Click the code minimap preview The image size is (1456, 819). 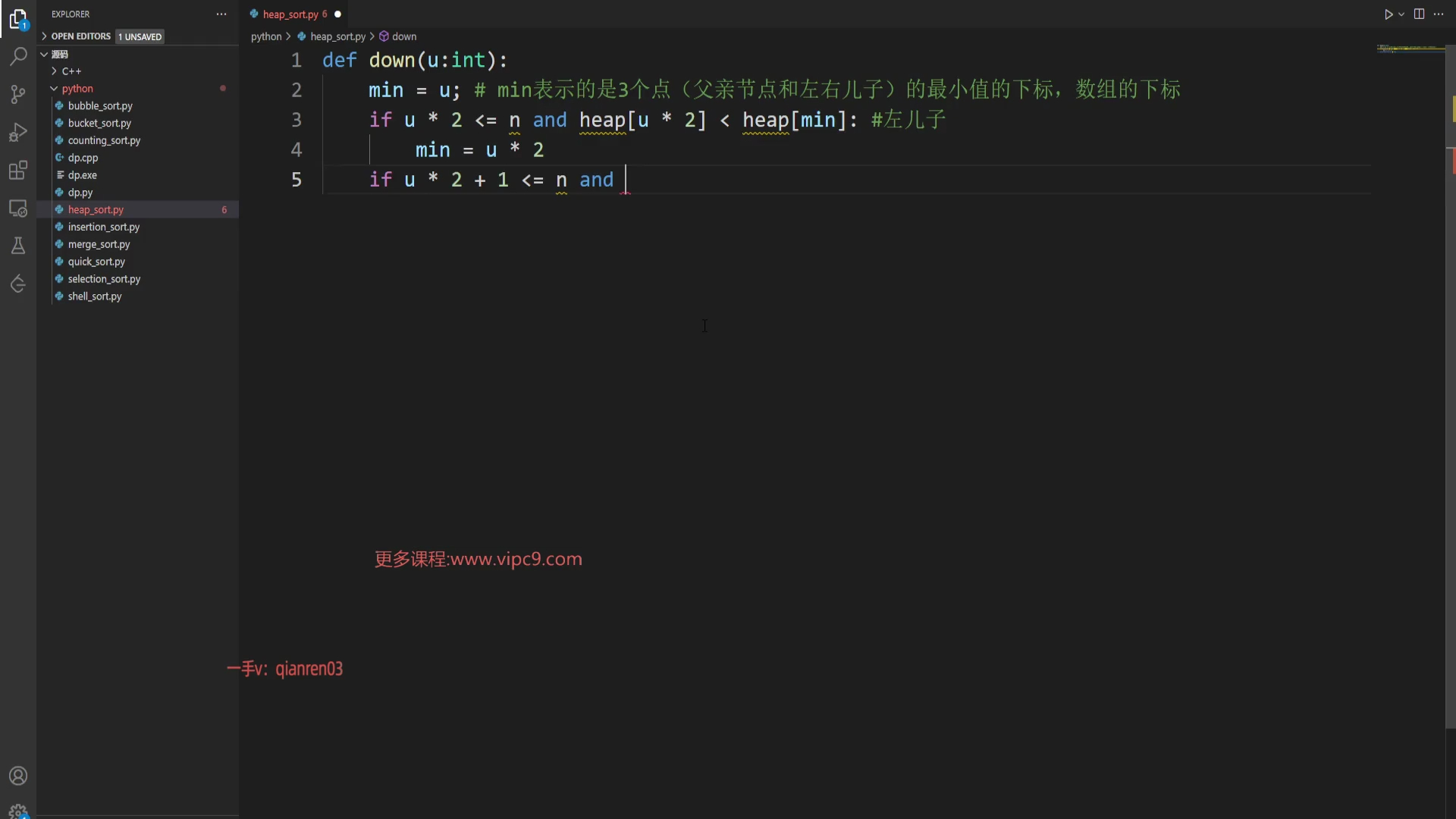click(1410, 49)
